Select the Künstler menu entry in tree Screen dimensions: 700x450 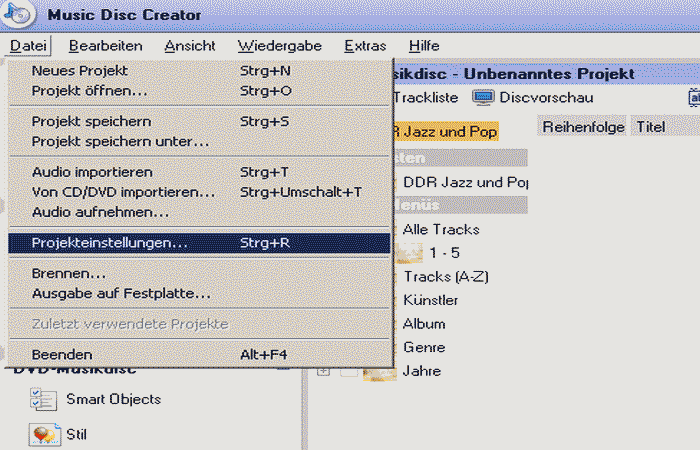[430, 300]
